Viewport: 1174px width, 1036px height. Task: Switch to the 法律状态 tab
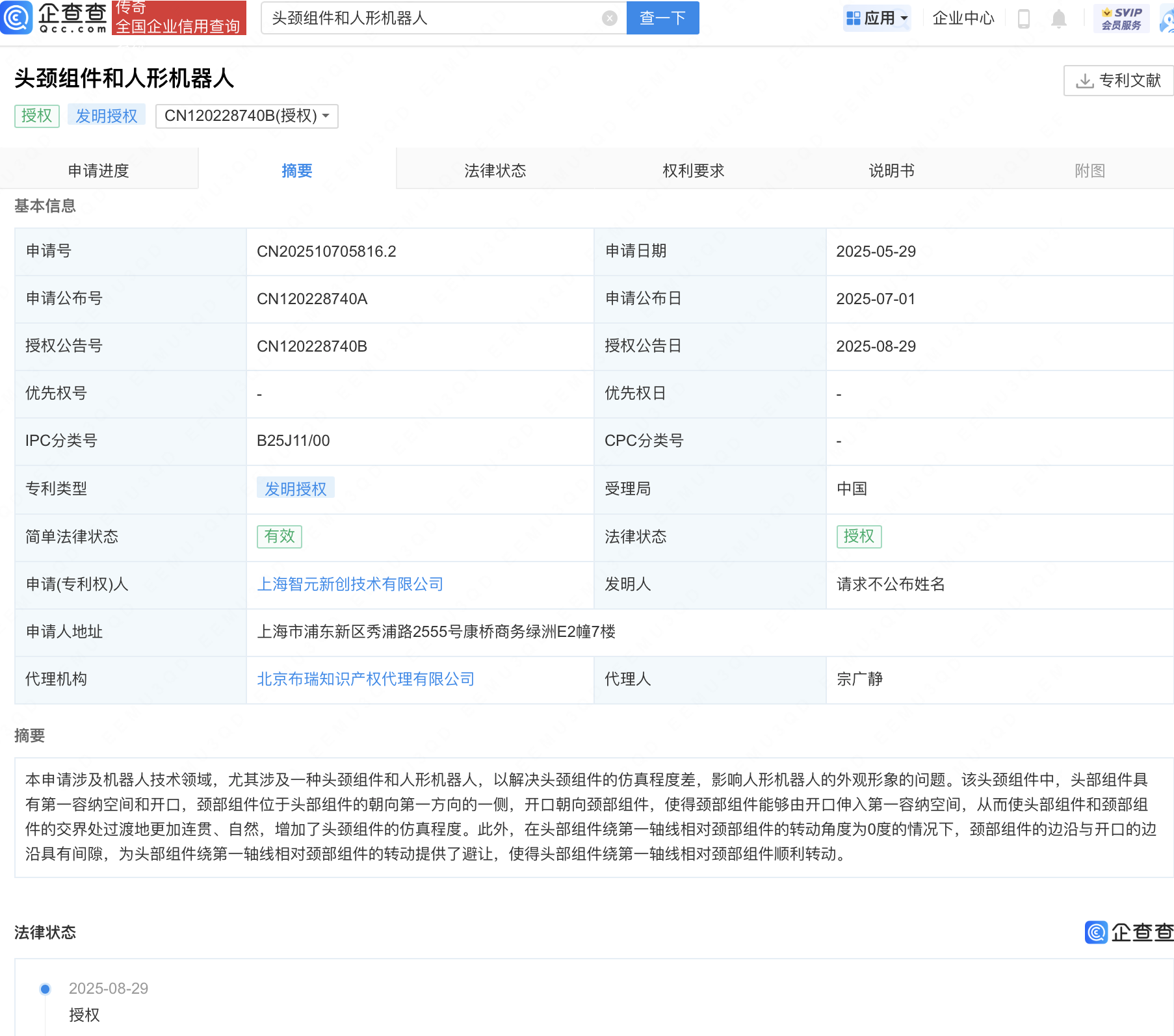pos(495,170)
